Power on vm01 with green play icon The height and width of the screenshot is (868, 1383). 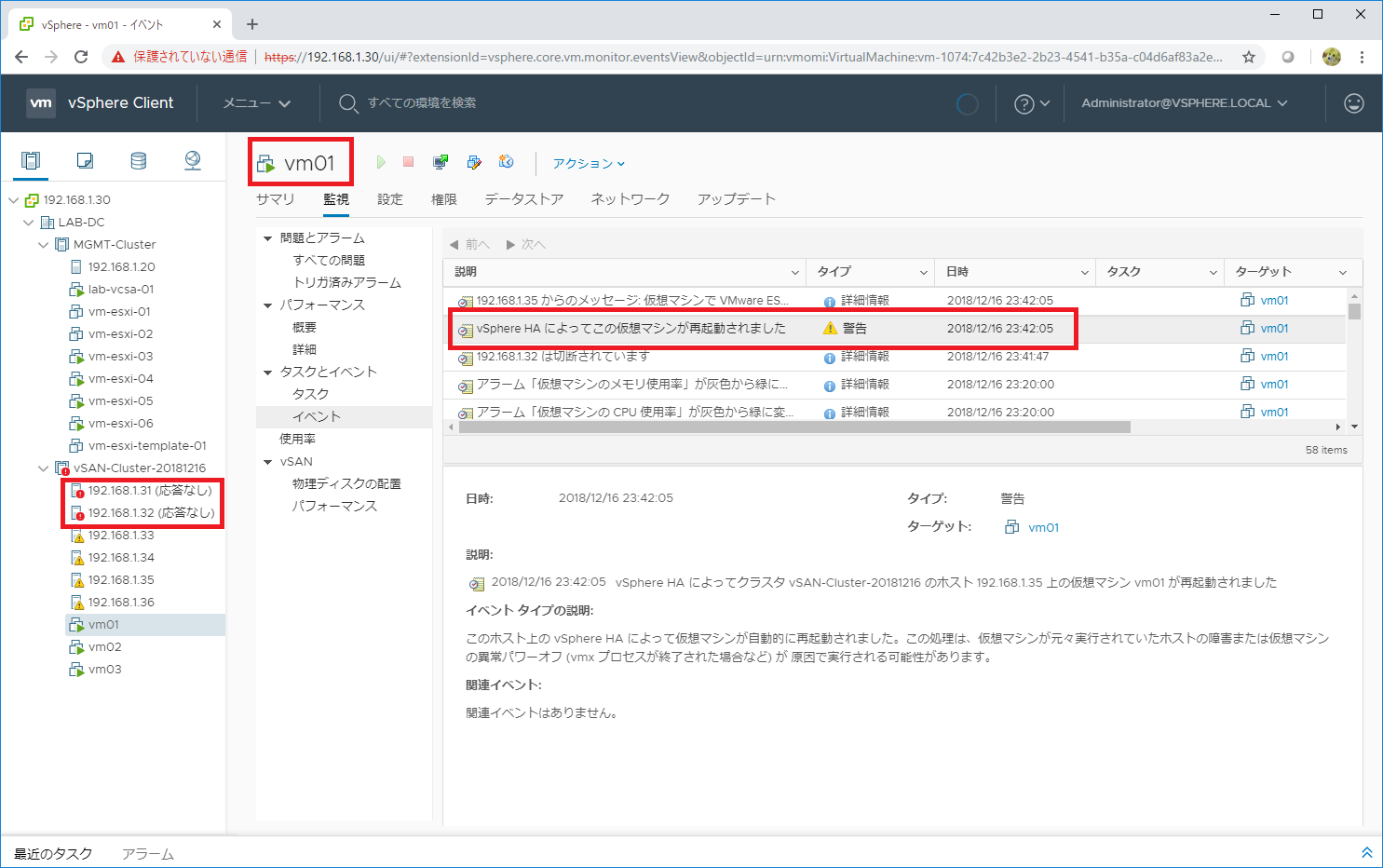pyautogui.click(x=381, y=162)
